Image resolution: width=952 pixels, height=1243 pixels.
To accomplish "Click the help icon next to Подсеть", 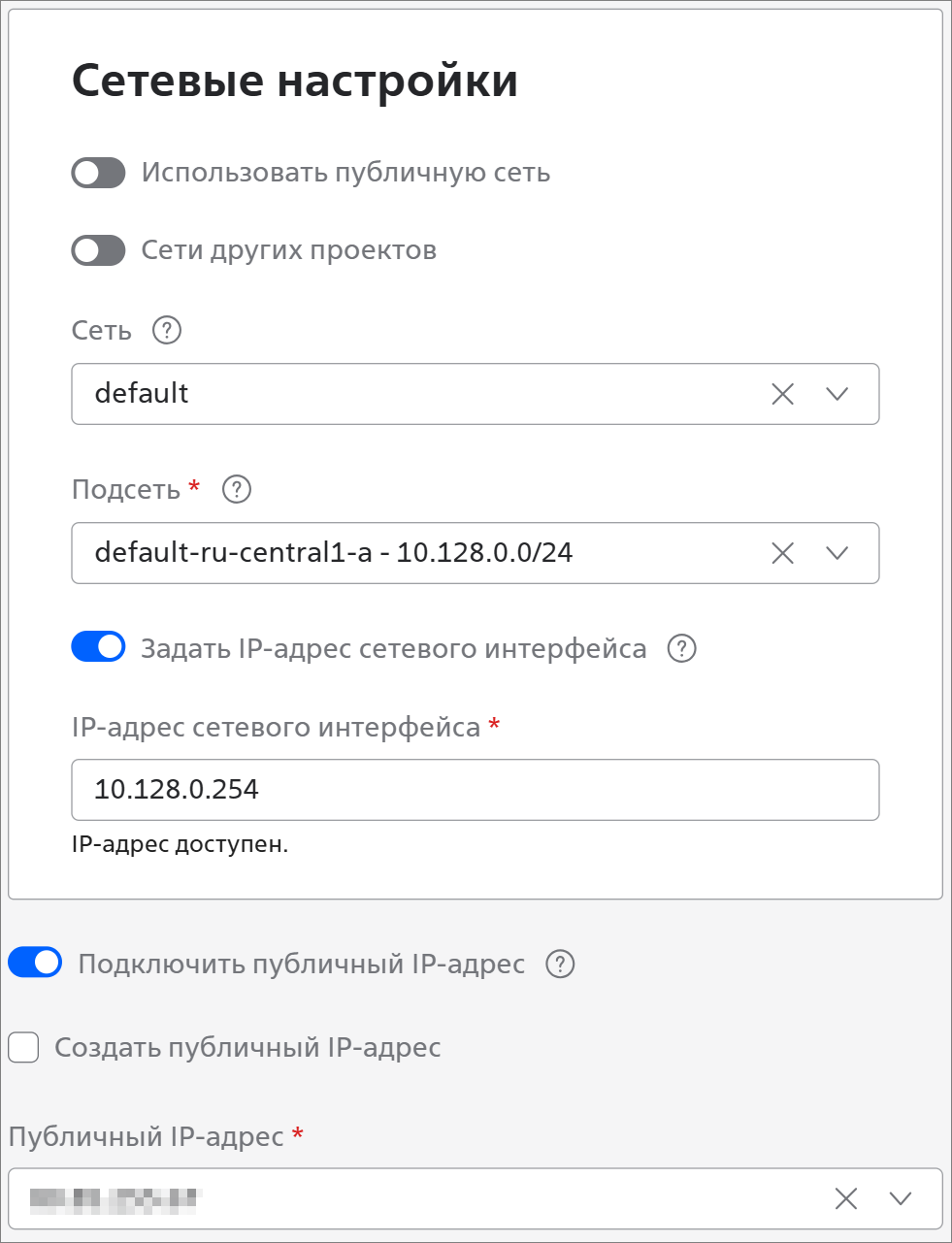I will click(237, 489).
